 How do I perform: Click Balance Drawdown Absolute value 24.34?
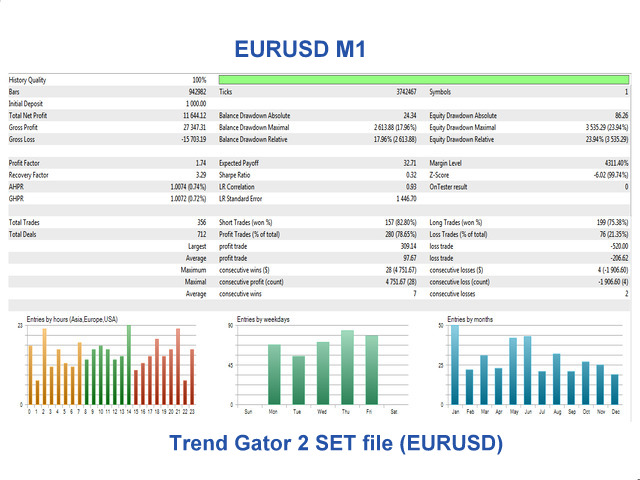[410, 116]
